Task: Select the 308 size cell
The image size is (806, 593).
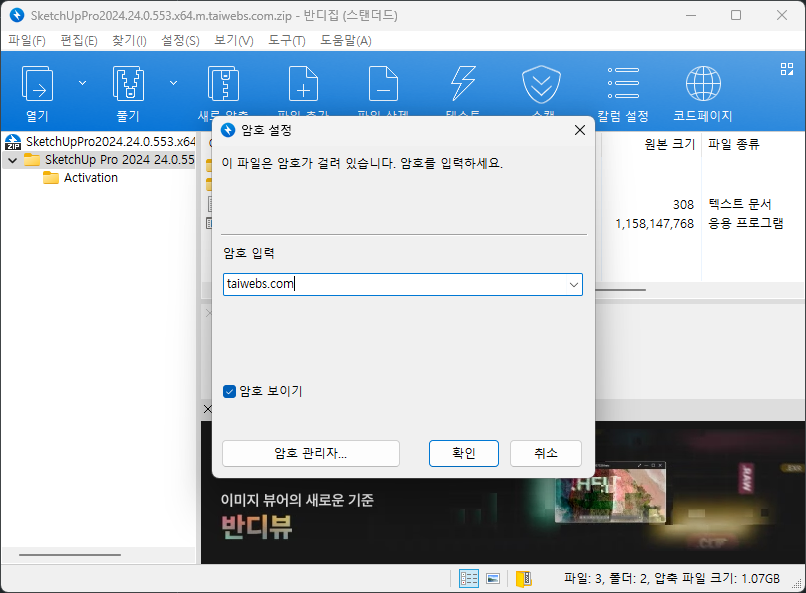Action: 683,205
